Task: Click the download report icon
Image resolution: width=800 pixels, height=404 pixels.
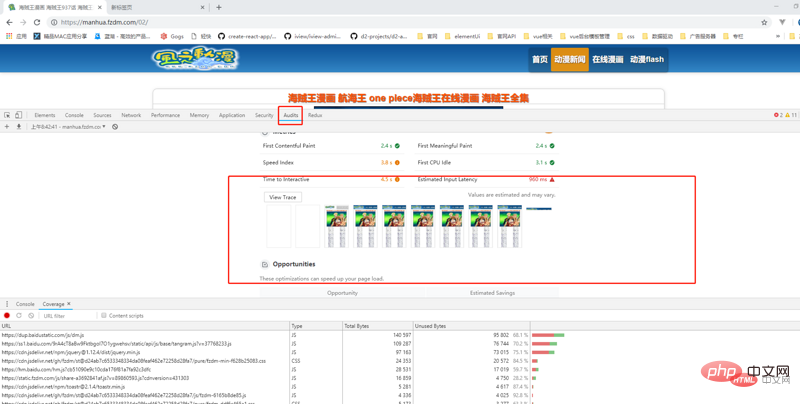Action: click(18, 127)
